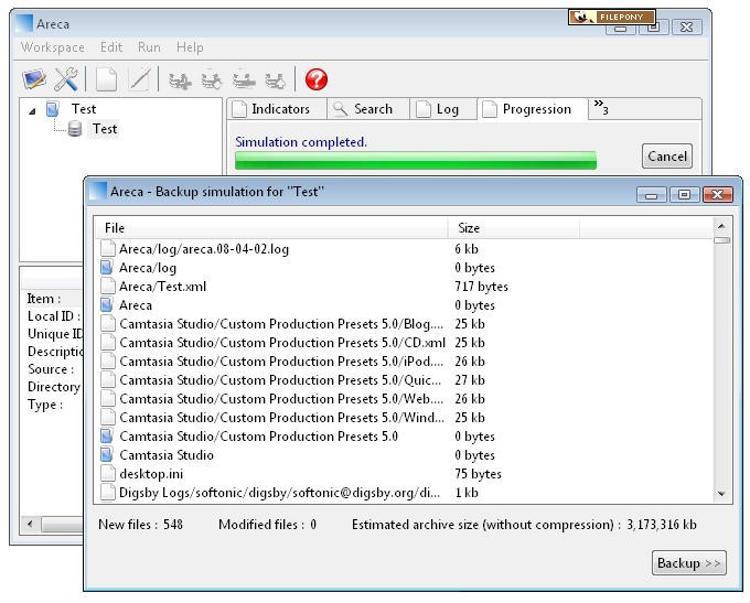Select the desktop.ini file name
This screenshot has width=750, height=603.
point(151,474)
